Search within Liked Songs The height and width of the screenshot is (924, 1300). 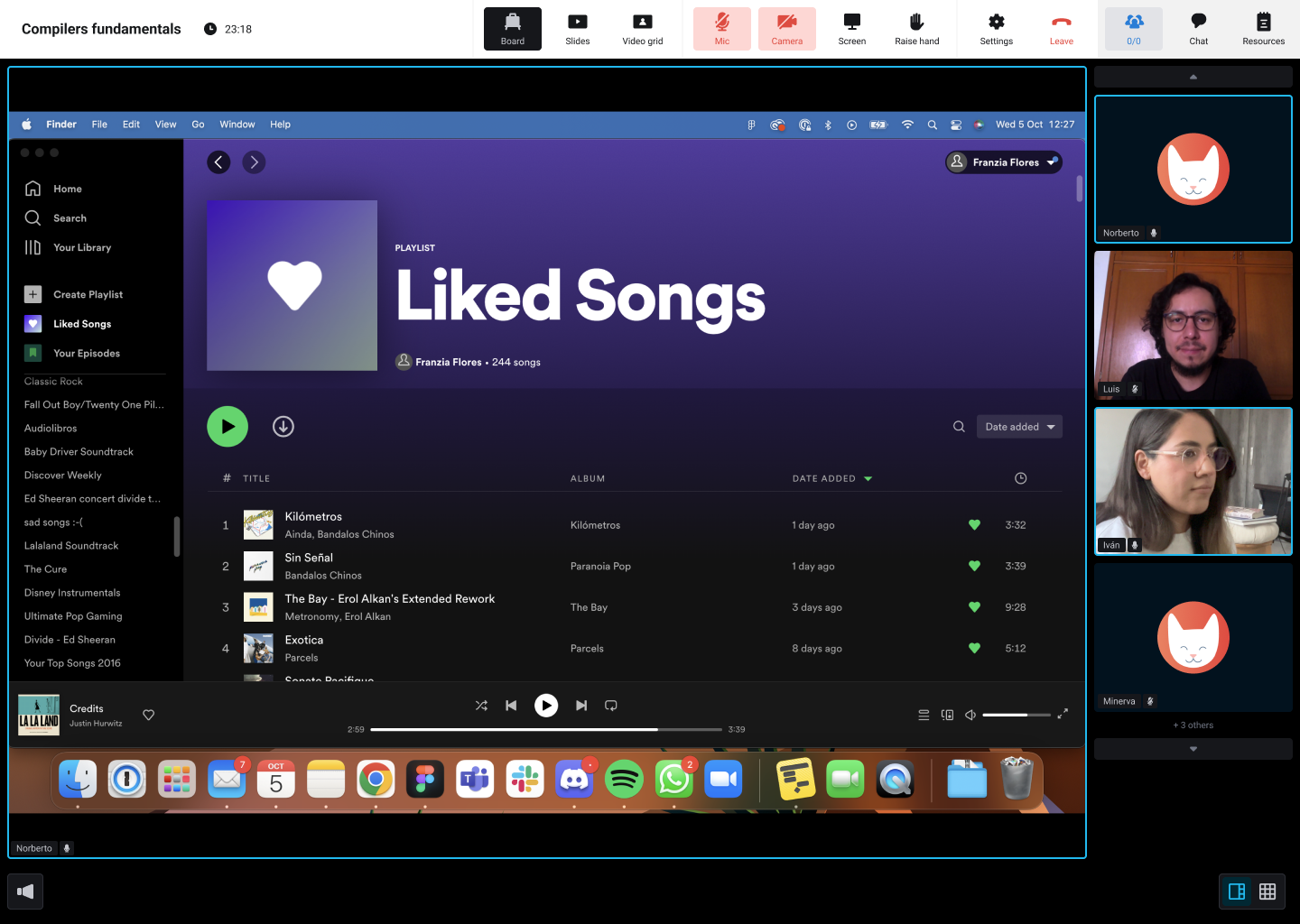click(959, 427)
